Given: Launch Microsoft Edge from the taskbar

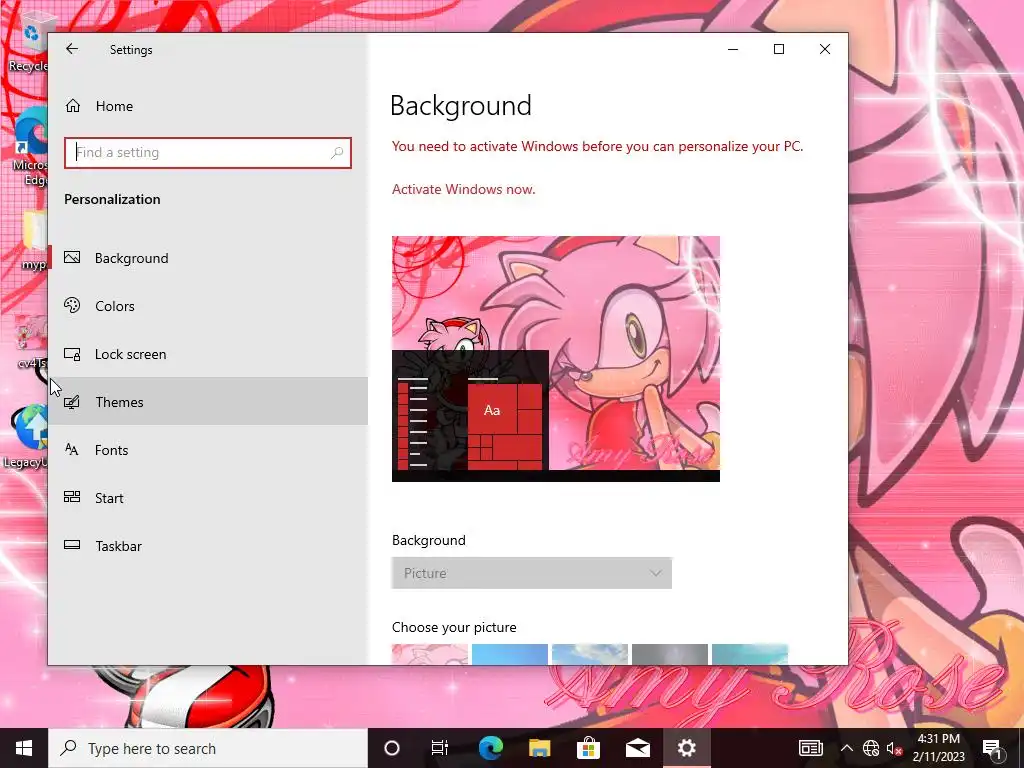Looking at the screenshot, I should click(490, 748).
